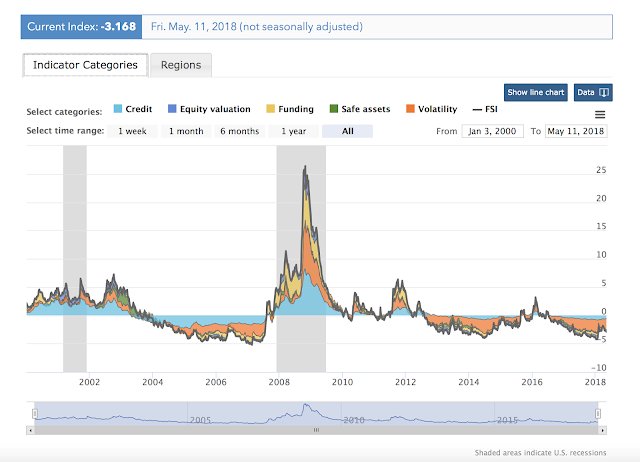Click the right navigator scroll arrow
The width and height of the screenshot is (640, 462).
tap(602, 429)
